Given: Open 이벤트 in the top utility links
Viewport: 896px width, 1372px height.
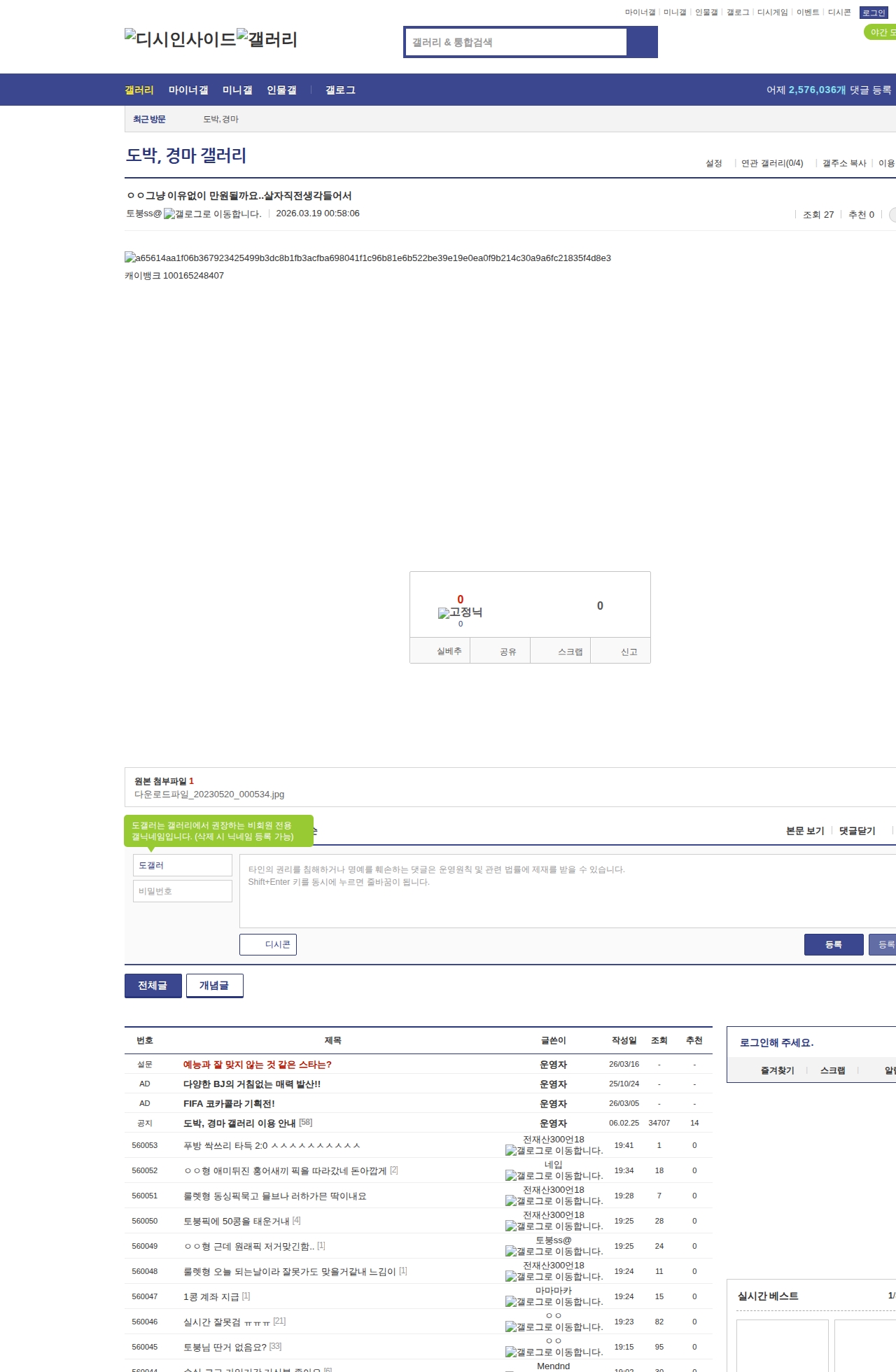Looking at the screenshot, I should coord(808,13).
